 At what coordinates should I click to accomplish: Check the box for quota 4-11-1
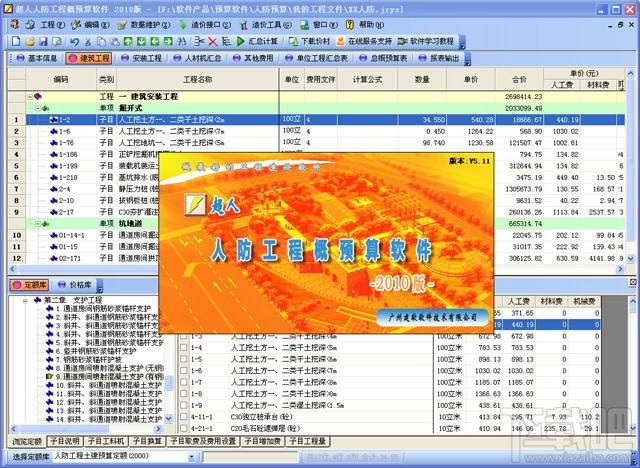point(184,417)
